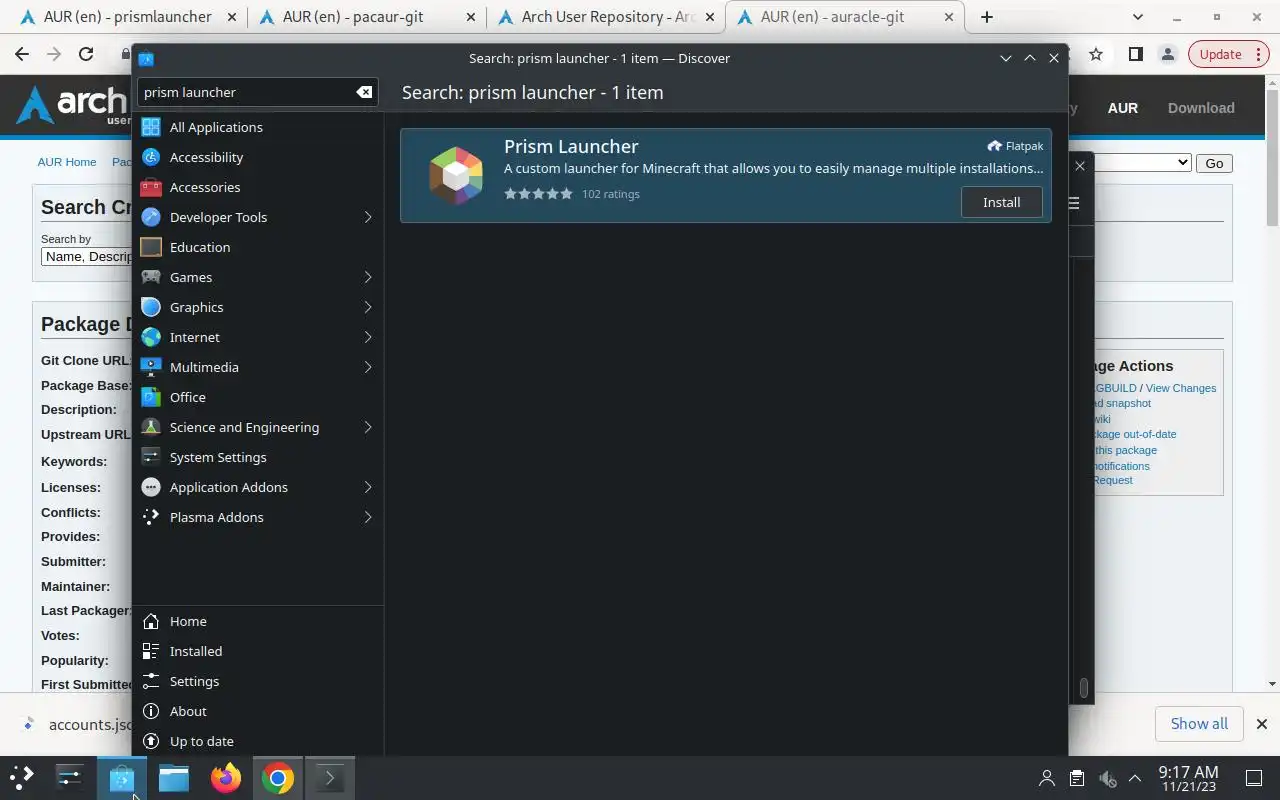Click the Application Addons icon

[151, 487]
